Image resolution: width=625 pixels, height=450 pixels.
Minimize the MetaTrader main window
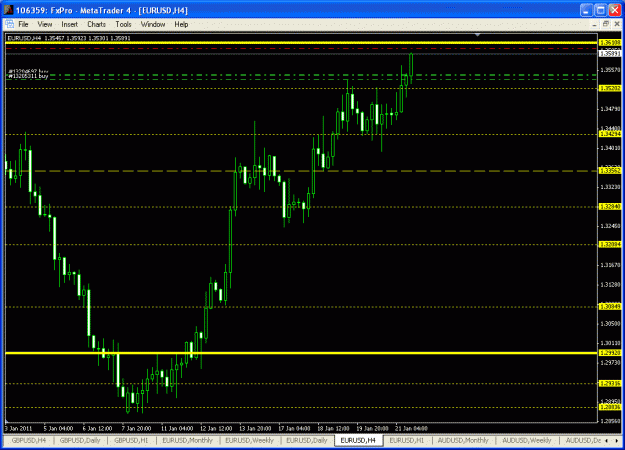[586, 10]
